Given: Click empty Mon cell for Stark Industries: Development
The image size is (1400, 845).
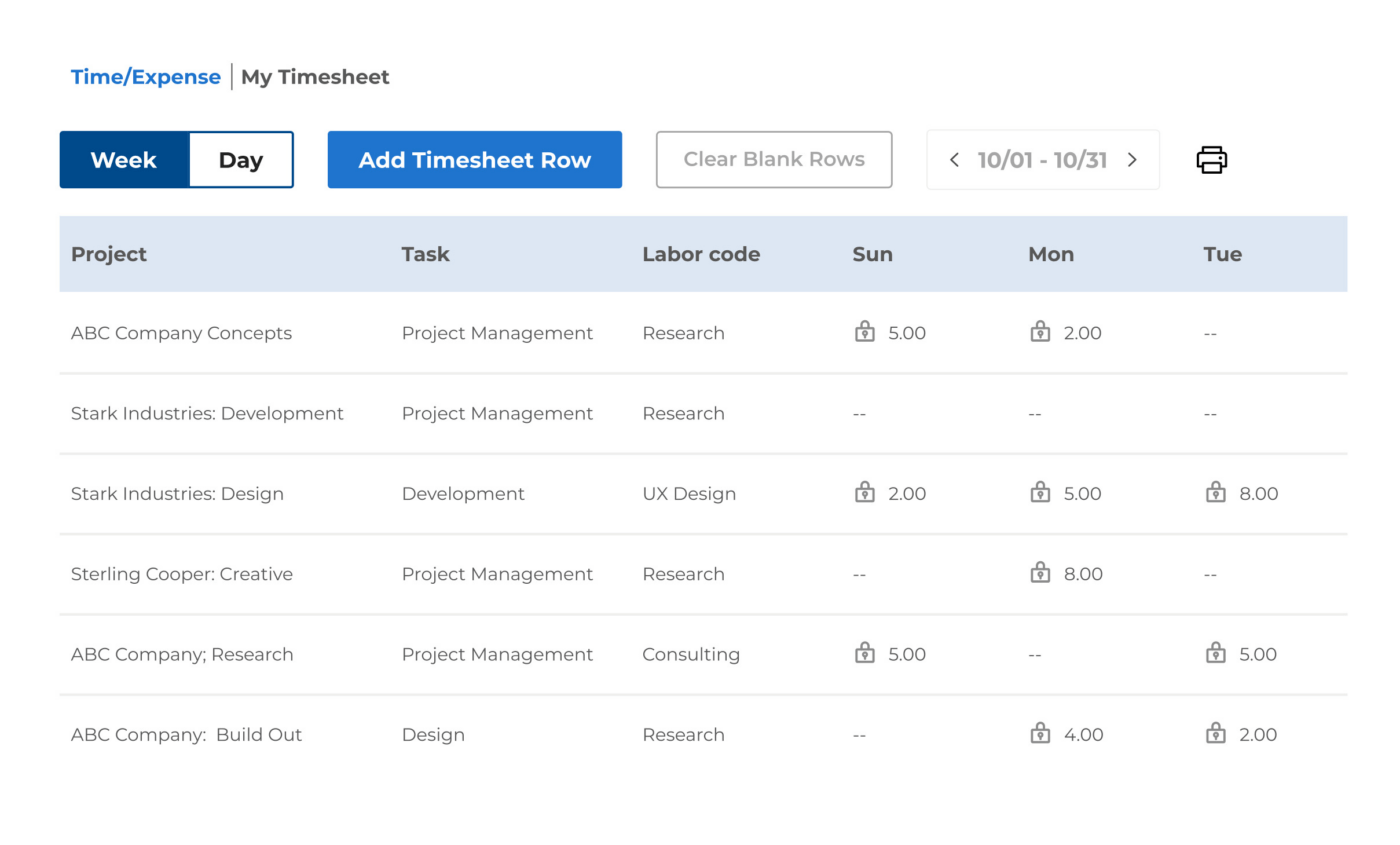Looking at the screenshot, I should pos(1034,413).
